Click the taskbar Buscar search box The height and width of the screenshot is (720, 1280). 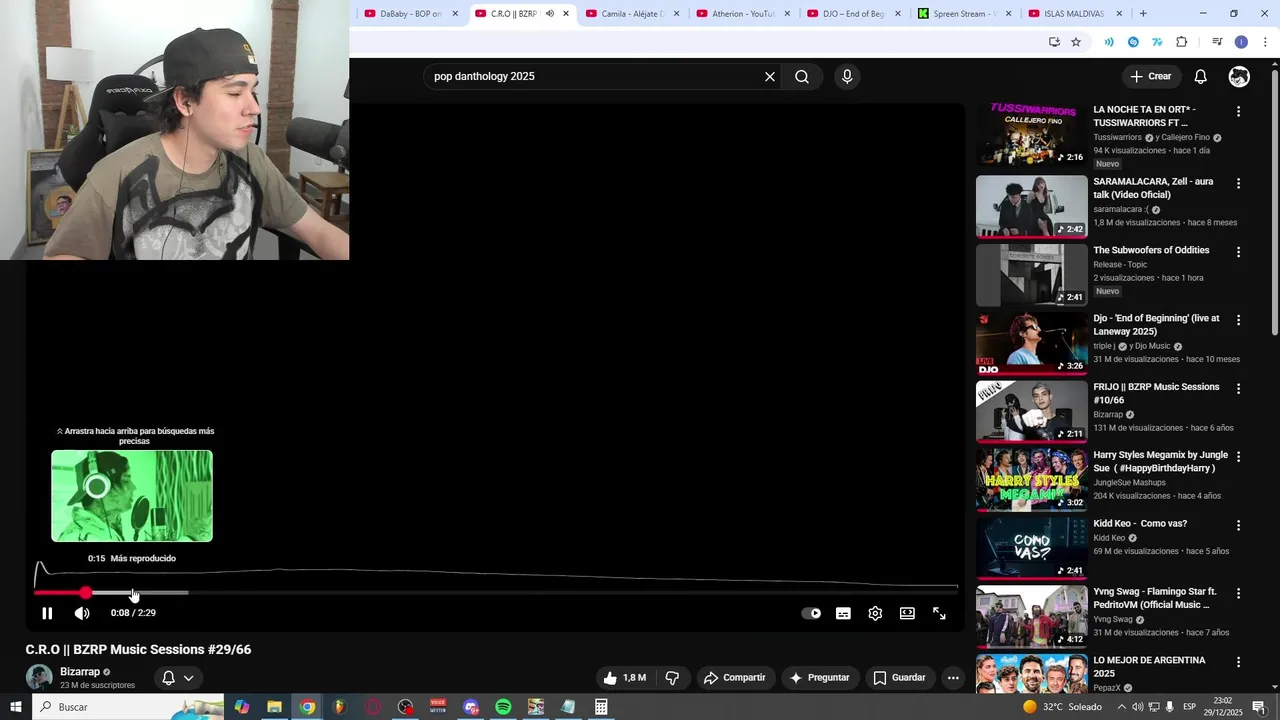128,707
